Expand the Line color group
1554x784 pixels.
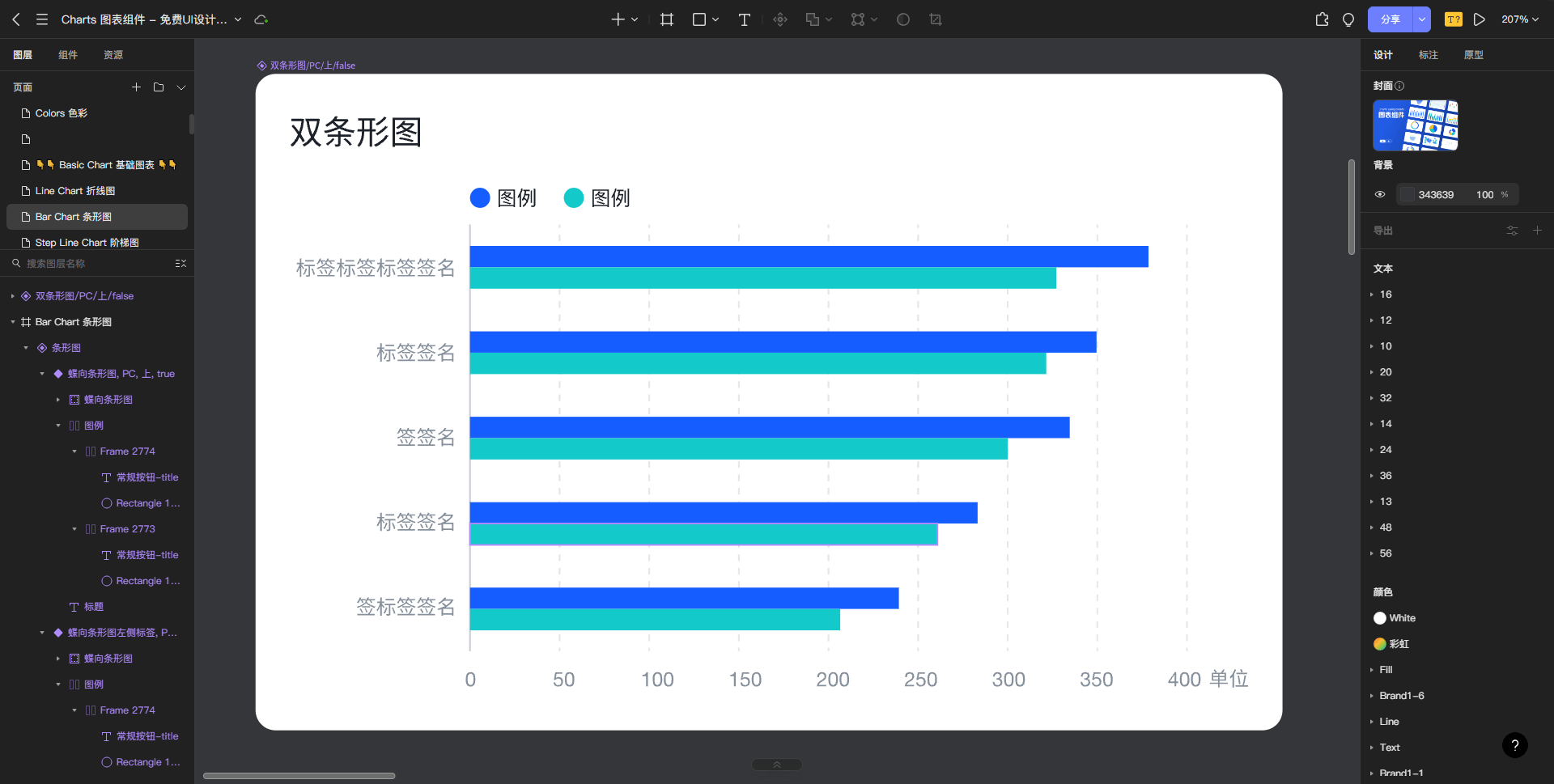[1372, 722]
